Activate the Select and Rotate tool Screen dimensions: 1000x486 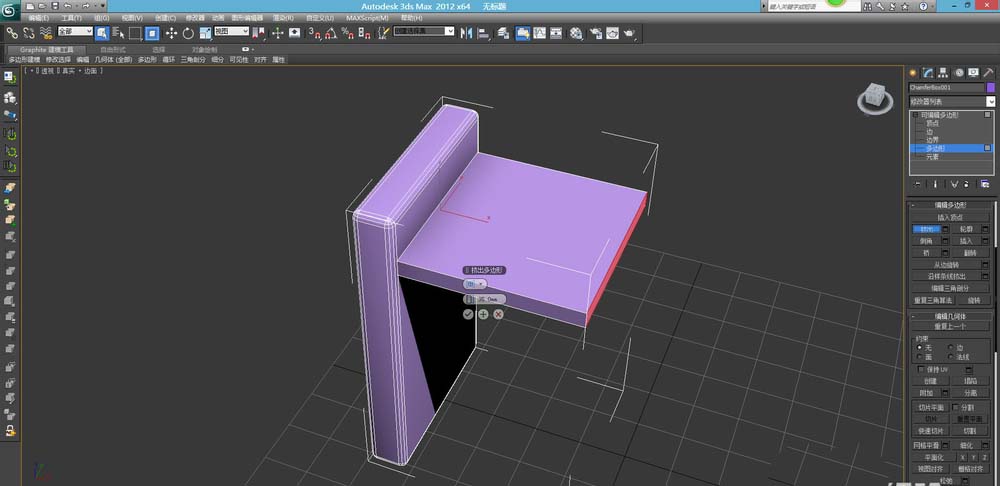[x=188, y=33]
